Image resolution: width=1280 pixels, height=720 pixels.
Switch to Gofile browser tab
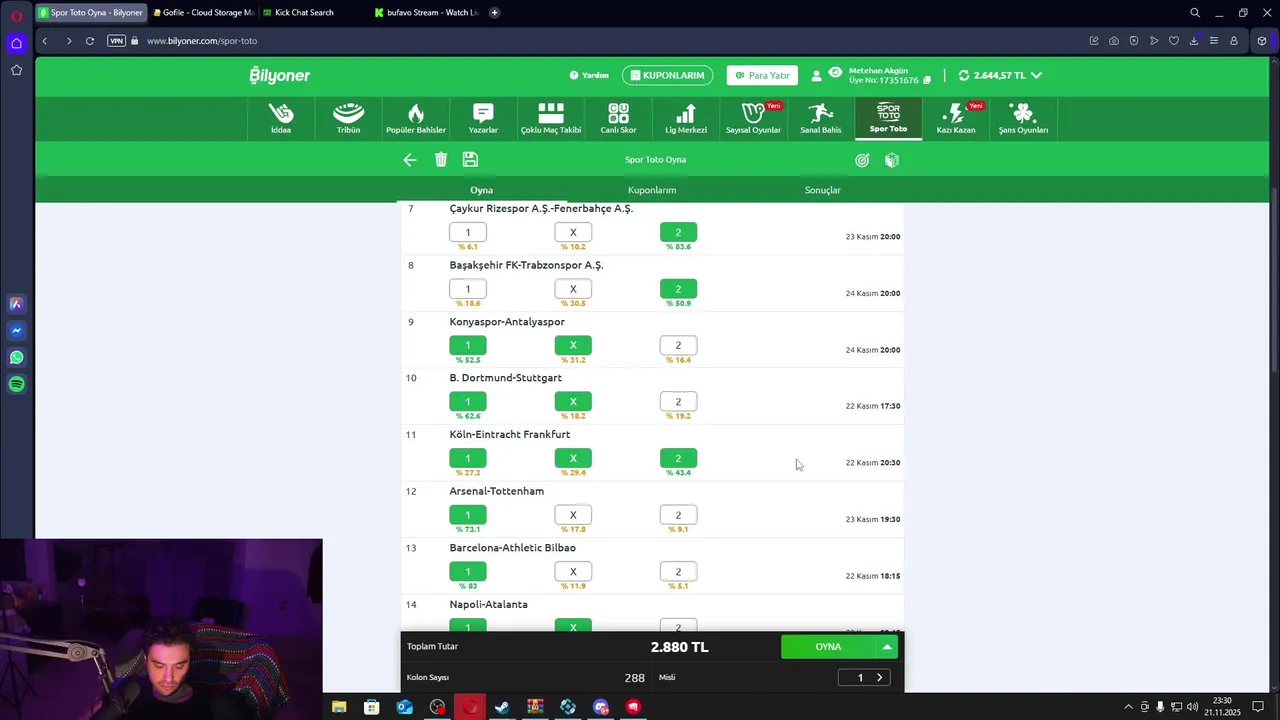coord(203,13)
